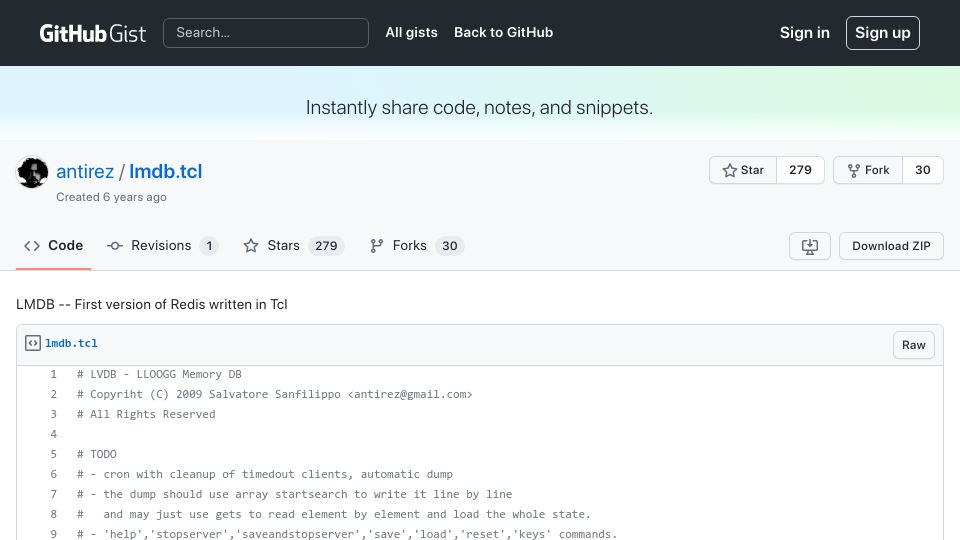Focus the Search input field
This screenshot has width=960, height=540.
point(266,33)
